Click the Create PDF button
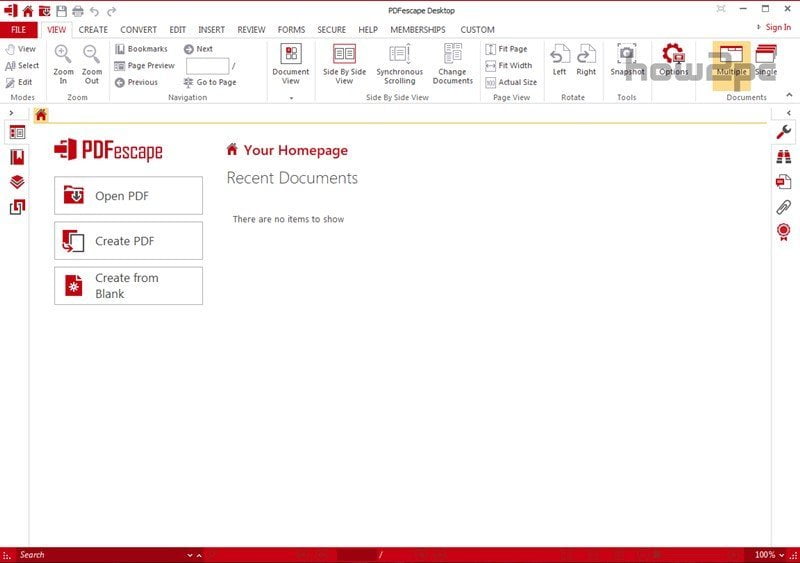The width and height of the screenshot is (800, 563). 129,240
